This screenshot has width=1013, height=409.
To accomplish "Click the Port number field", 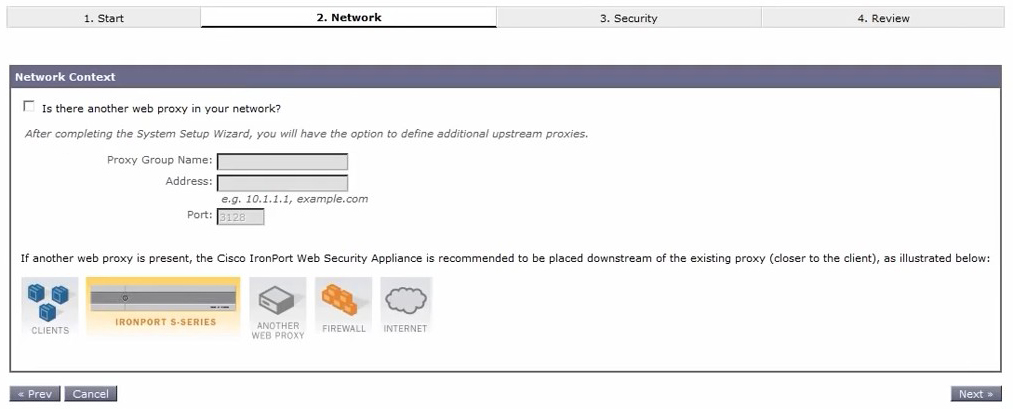I will point(240,215).
